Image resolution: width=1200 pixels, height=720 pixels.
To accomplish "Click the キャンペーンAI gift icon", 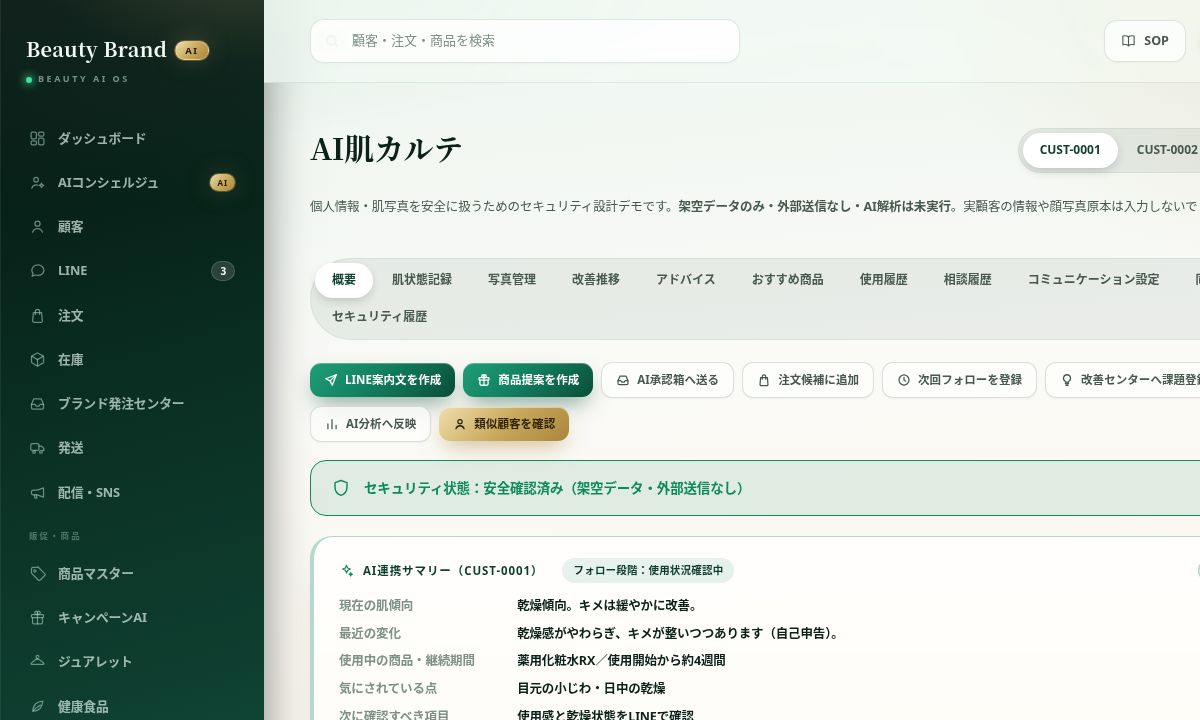I will (38, 618).
